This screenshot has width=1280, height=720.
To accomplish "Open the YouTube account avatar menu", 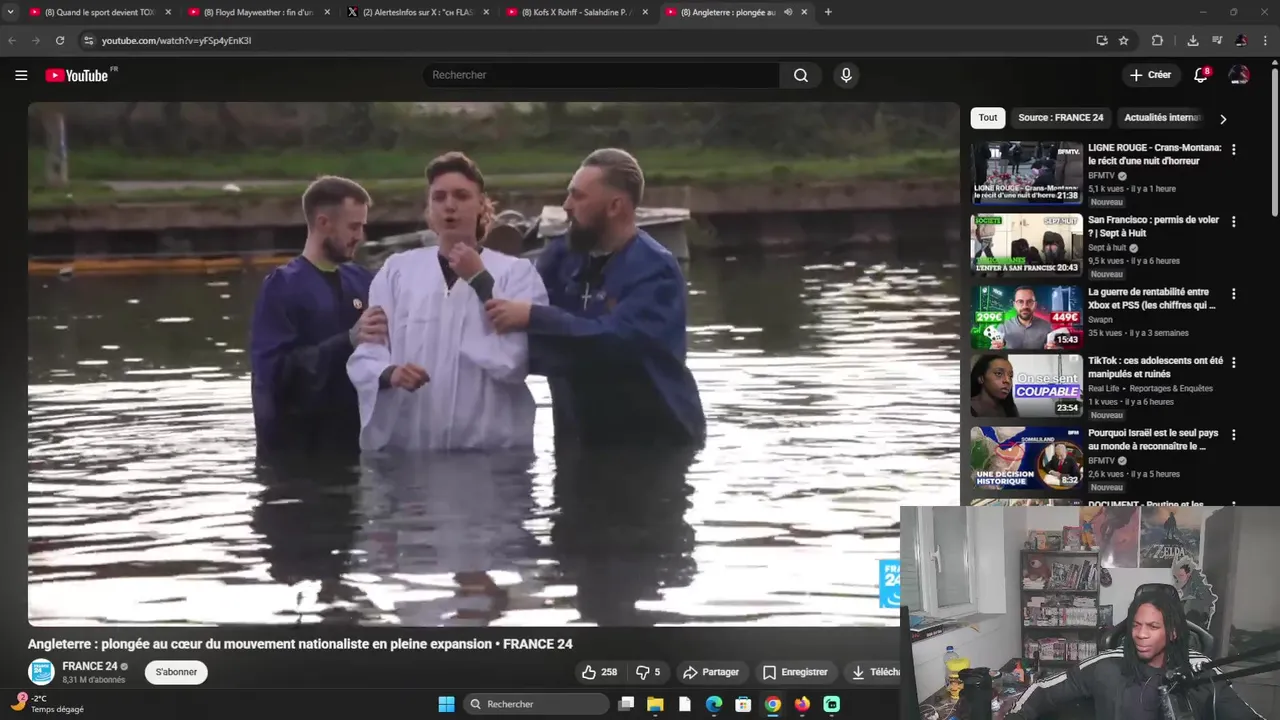I will tap(1239, 75).
